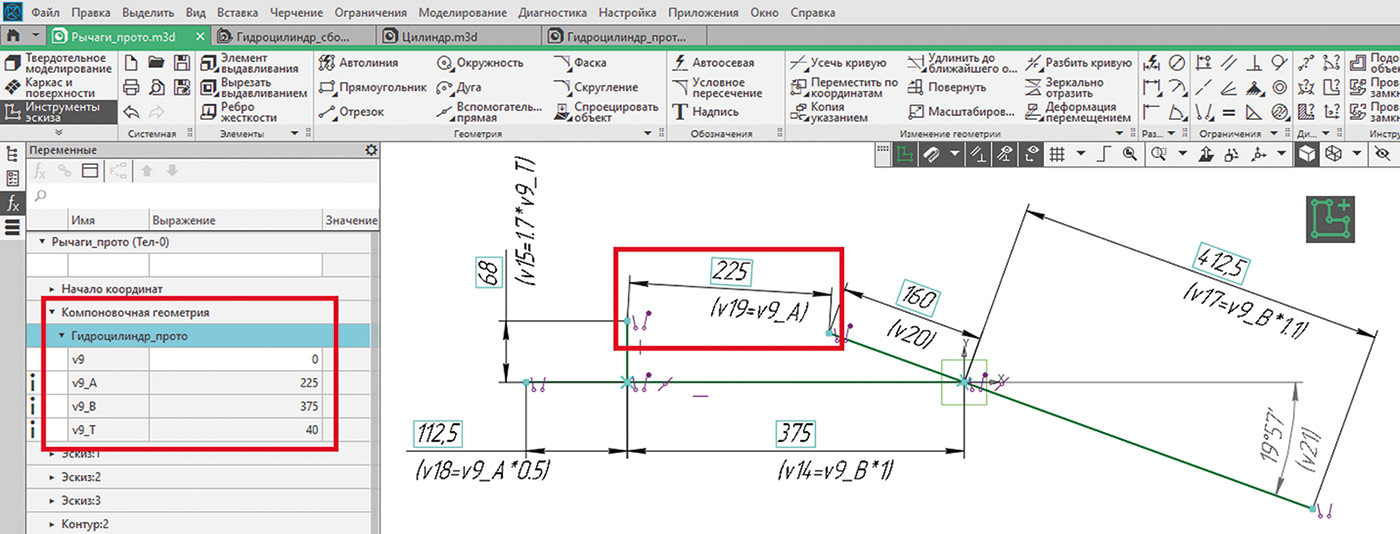Click the Элемент выдавливания extrude tool
This screenshot has height=534, width=1400.
[x=250, y=63]
